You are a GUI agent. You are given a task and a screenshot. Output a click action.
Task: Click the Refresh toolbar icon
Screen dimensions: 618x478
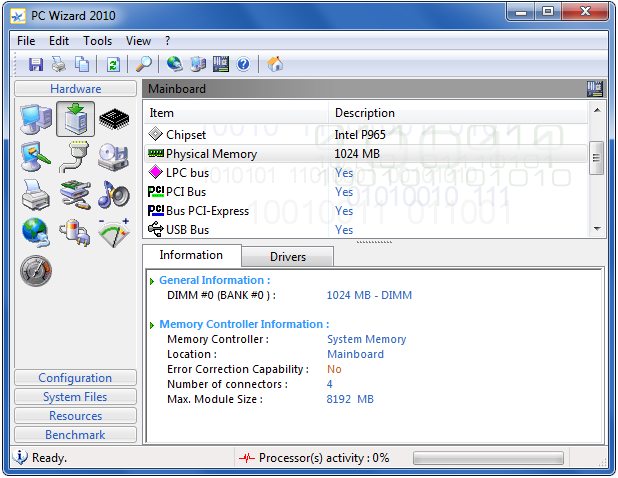tap(113, 64)
